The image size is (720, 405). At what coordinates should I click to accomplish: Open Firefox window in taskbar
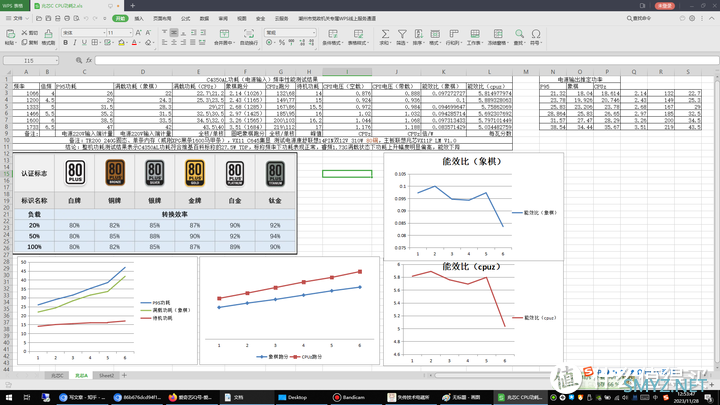[x=190, y=397]
